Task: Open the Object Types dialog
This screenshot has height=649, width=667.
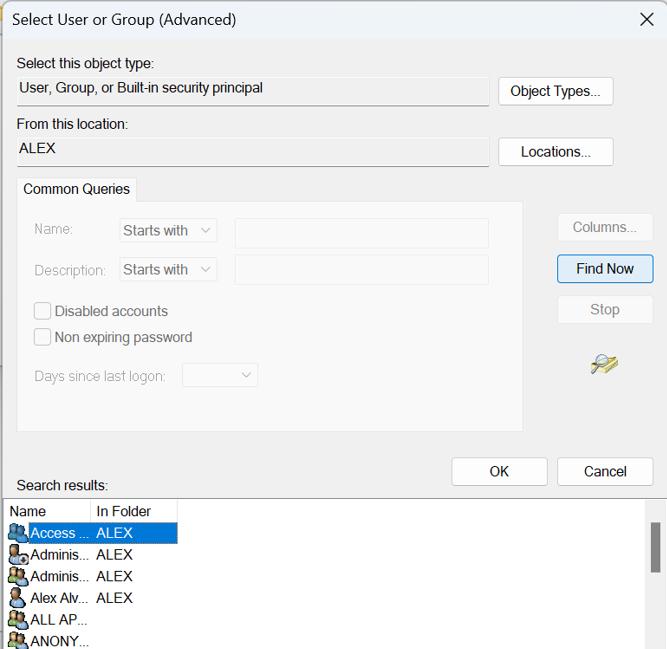Action: tap(555, 91)
